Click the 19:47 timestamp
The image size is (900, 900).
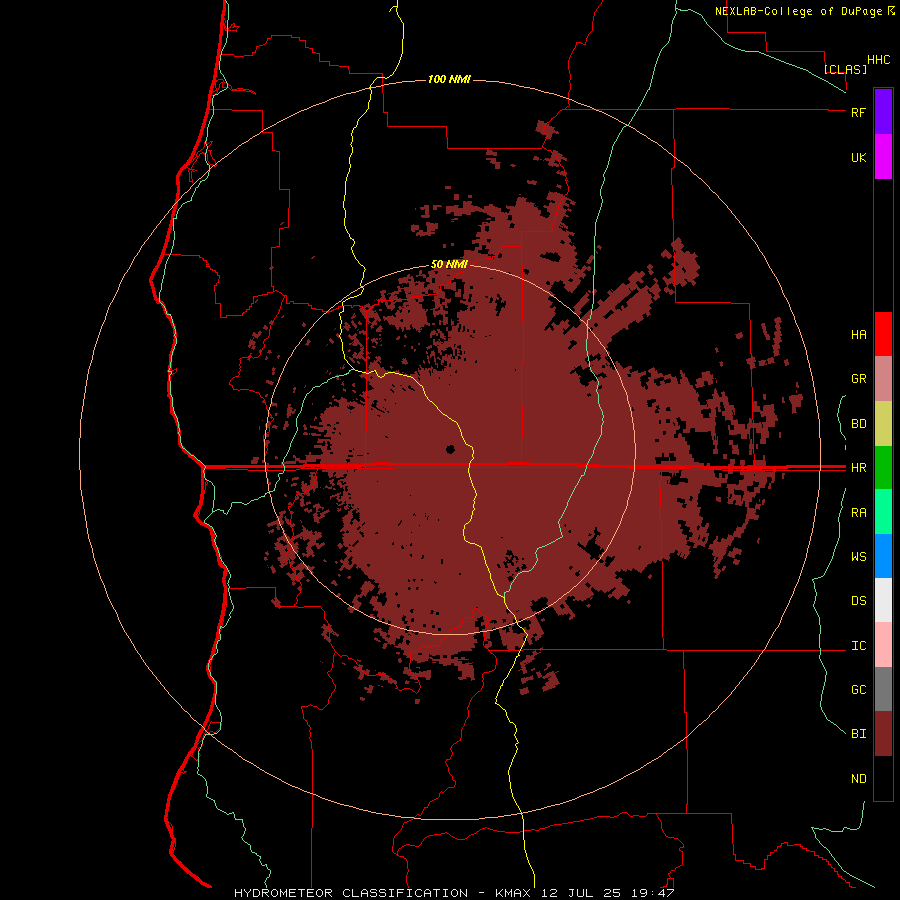(651, 893)
